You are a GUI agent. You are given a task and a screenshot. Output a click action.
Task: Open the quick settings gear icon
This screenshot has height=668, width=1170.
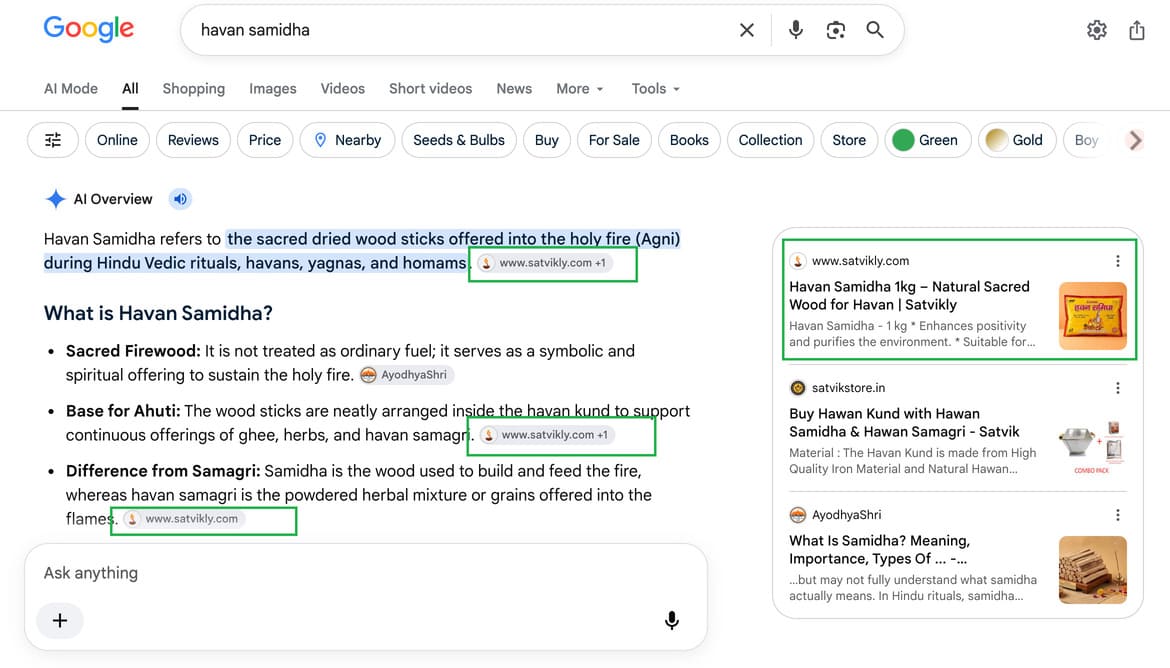tap(1096, 30)
